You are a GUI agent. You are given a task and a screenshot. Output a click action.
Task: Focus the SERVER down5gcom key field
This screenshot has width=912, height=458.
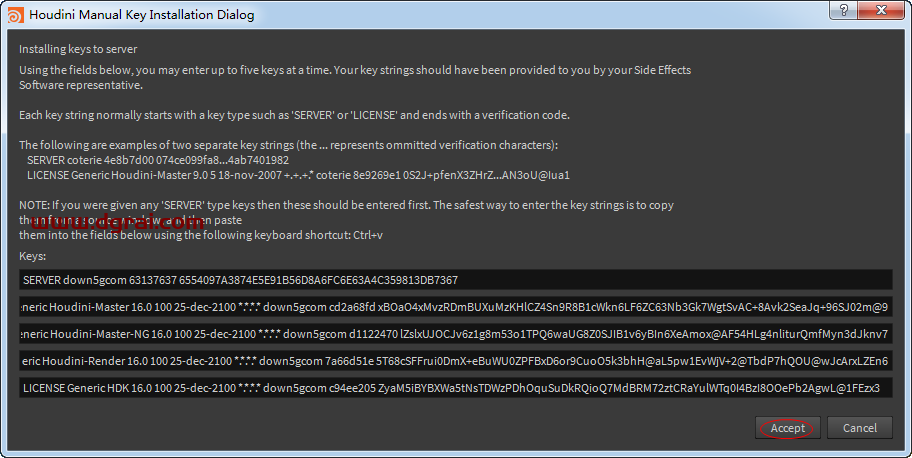tap(455, 280)
